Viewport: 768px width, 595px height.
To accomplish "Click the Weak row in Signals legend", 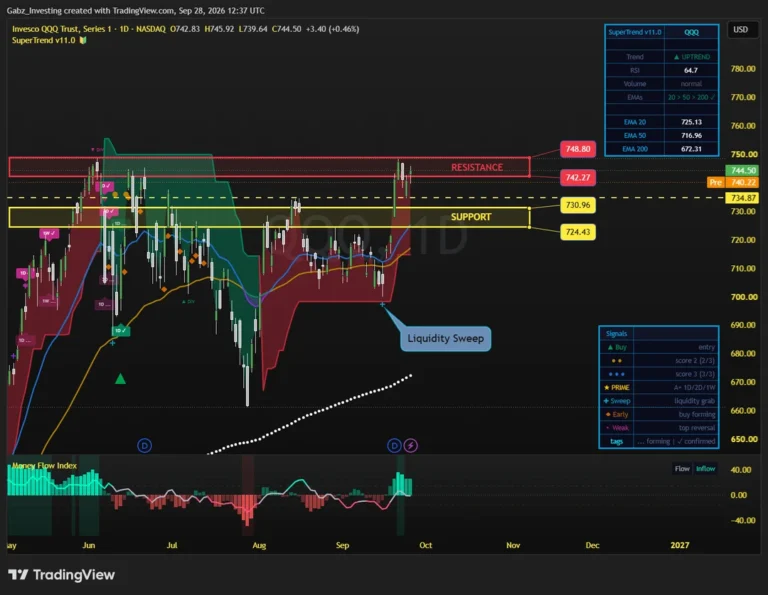I will coord(659,428).
